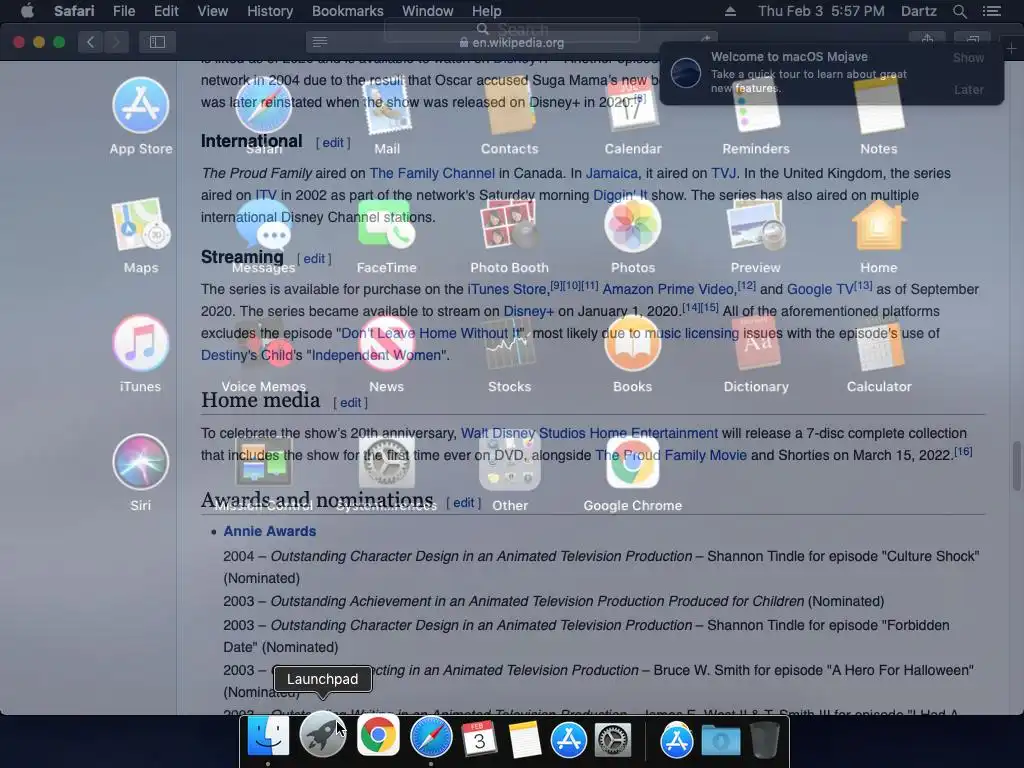Click the Launchpad rocket in the Dock
The height and width of the screenshot is (768, 1024).
click(x=323, y=735)
